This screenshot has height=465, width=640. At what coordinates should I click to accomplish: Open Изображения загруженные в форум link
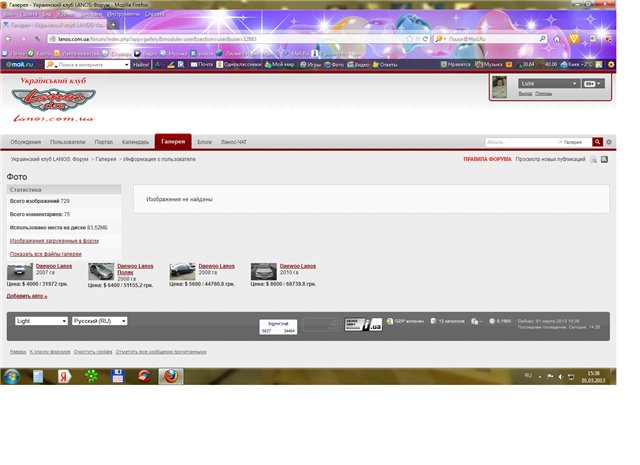pos(54,241)
